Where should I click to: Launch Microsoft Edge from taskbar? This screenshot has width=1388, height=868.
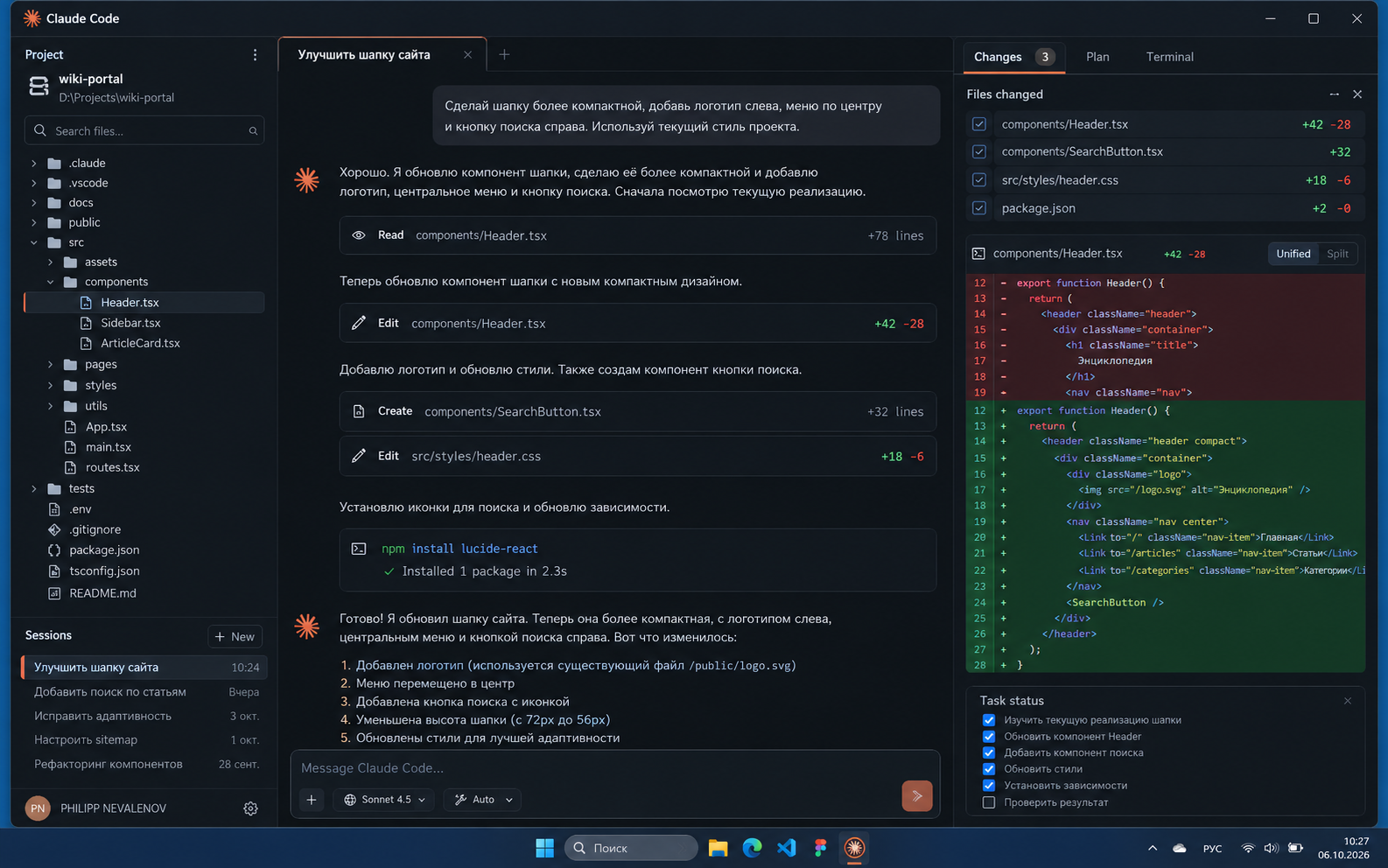(752, 848)
